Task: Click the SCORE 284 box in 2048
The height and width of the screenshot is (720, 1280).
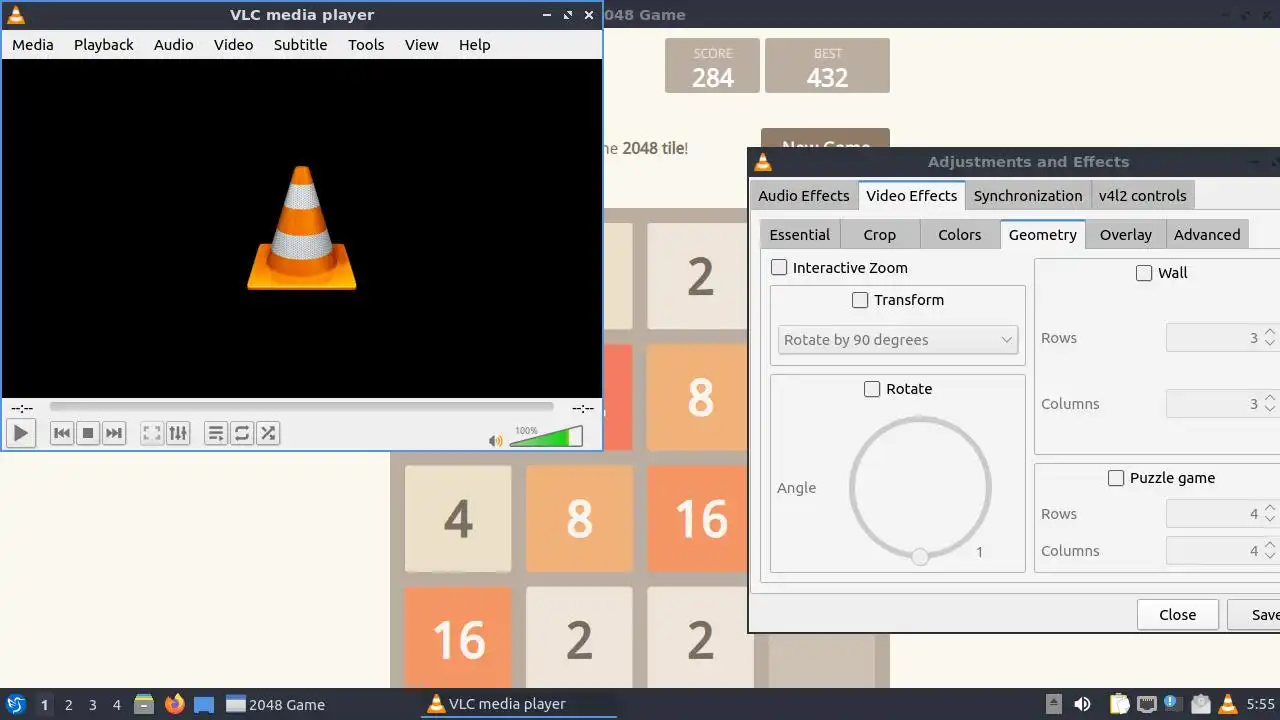Action: click(713, 66)
